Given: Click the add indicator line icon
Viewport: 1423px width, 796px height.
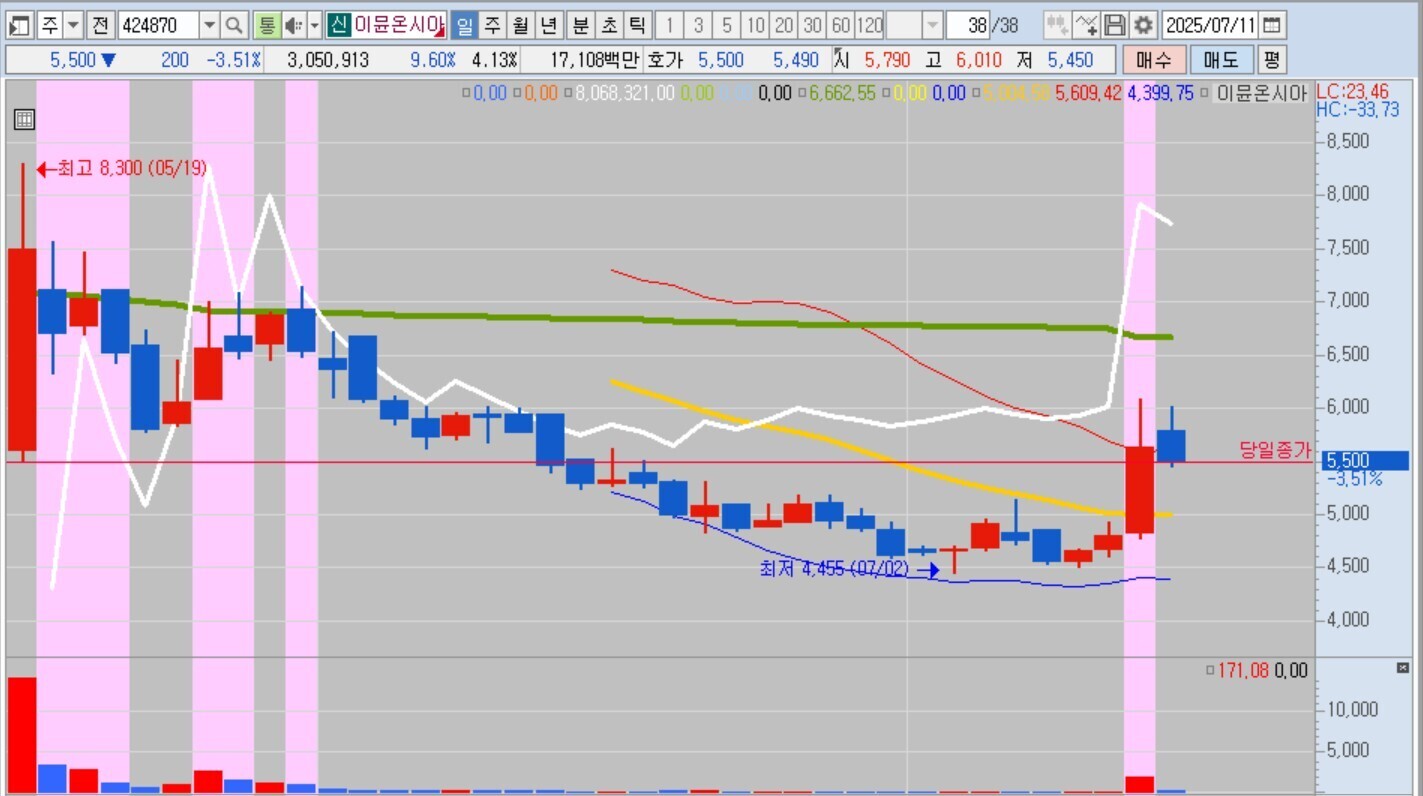Looking at the screenshot, I should coord(1086,25).
